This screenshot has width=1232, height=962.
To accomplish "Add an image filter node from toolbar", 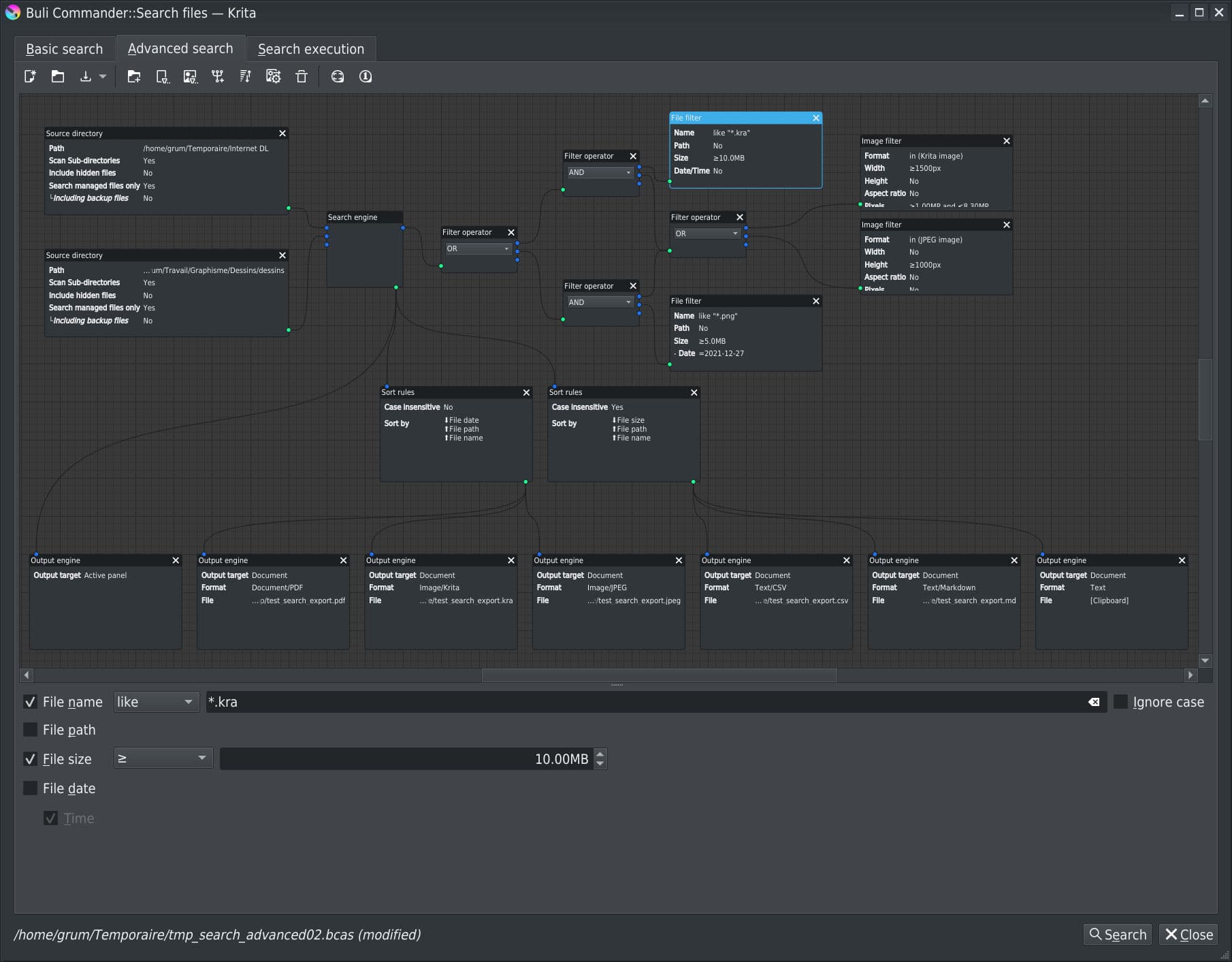I will click(x=190, y=76).
